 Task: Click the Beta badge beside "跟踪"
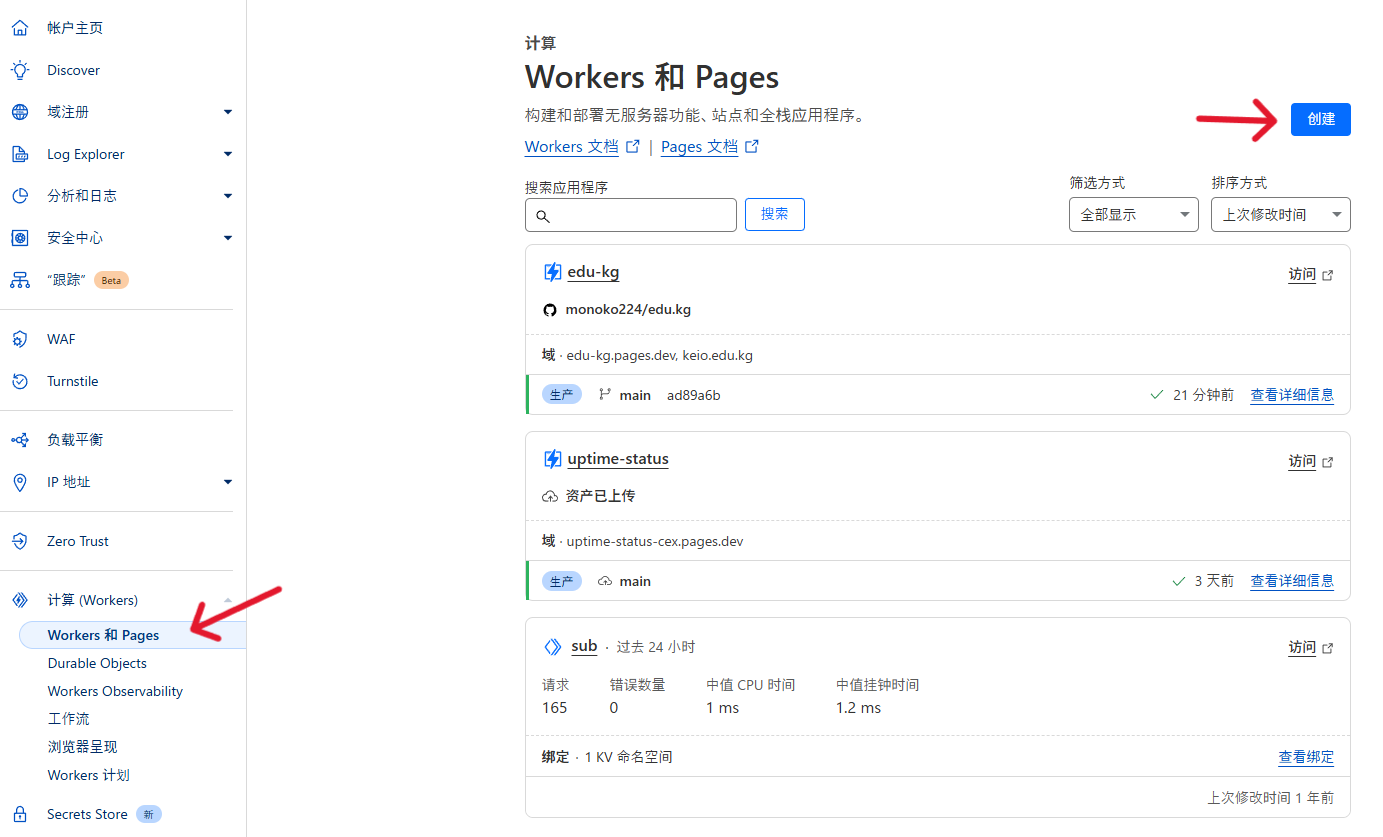click(111, 280)
